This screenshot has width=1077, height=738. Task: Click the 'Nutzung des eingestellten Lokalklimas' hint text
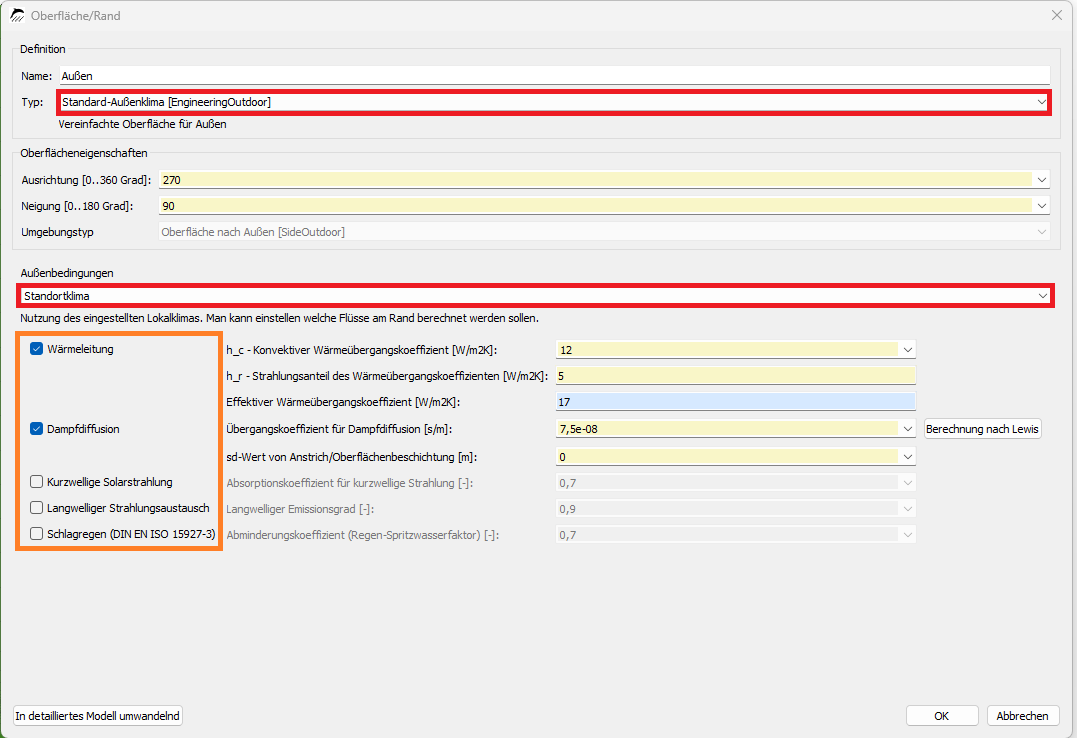point(280,318)
